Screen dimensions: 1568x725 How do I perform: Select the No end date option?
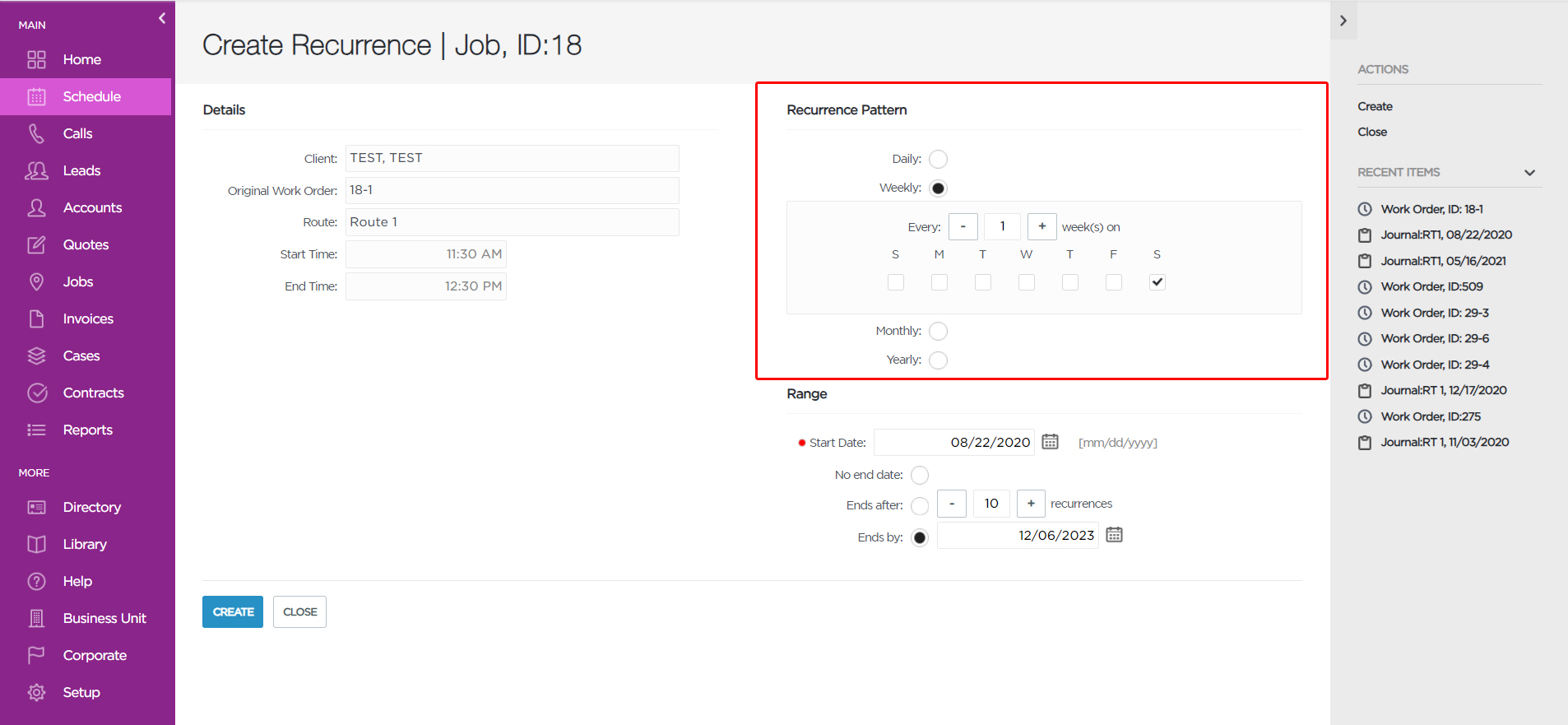pos(920,475)
